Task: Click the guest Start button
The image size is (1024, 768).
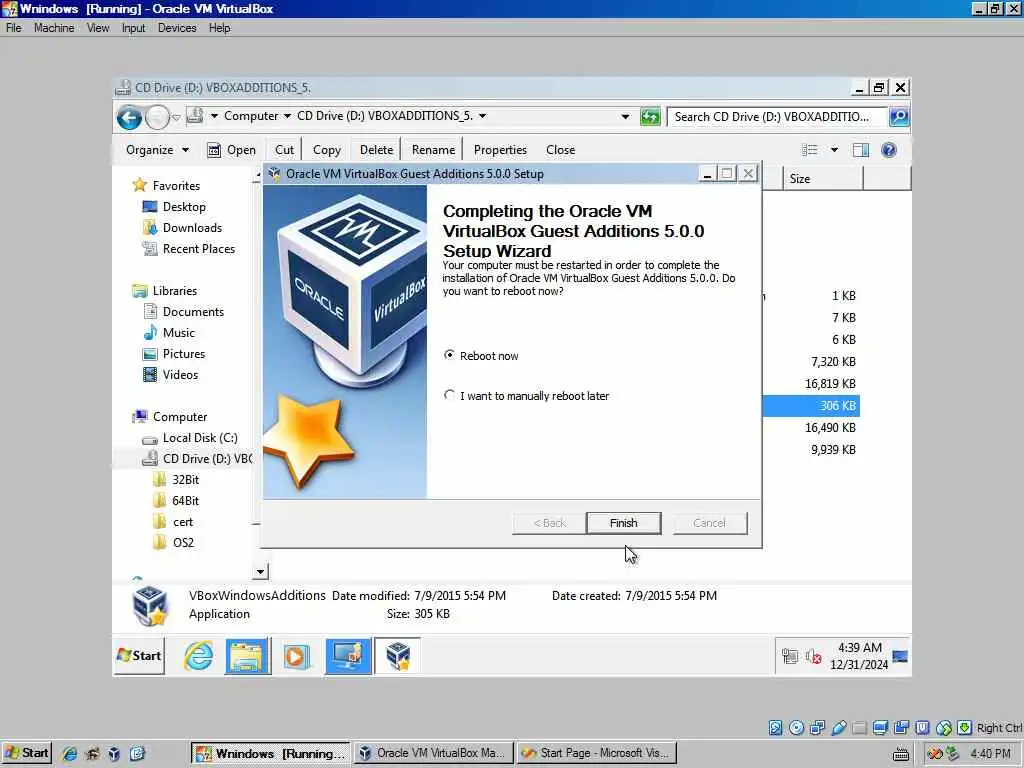Action: click(x=139, y=656)
